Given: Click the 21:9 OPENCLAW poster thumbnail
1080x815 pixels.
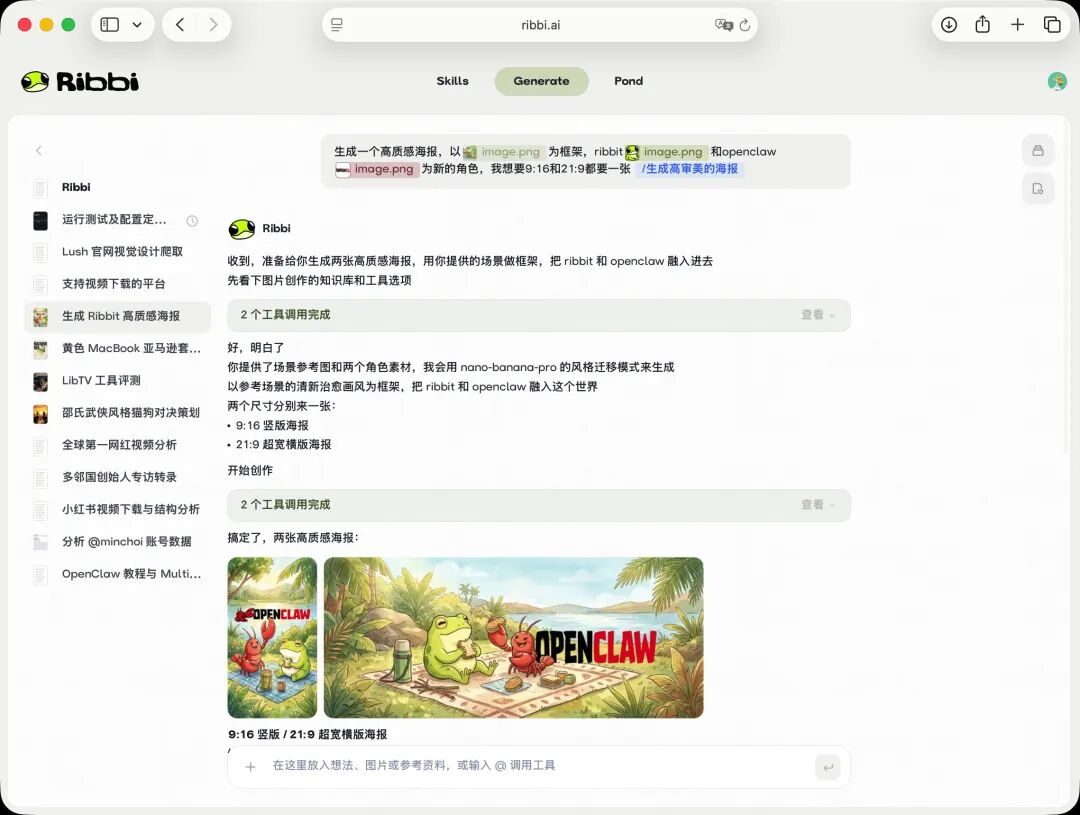Looking at the screenshot, I should click(x=513, y=637).
